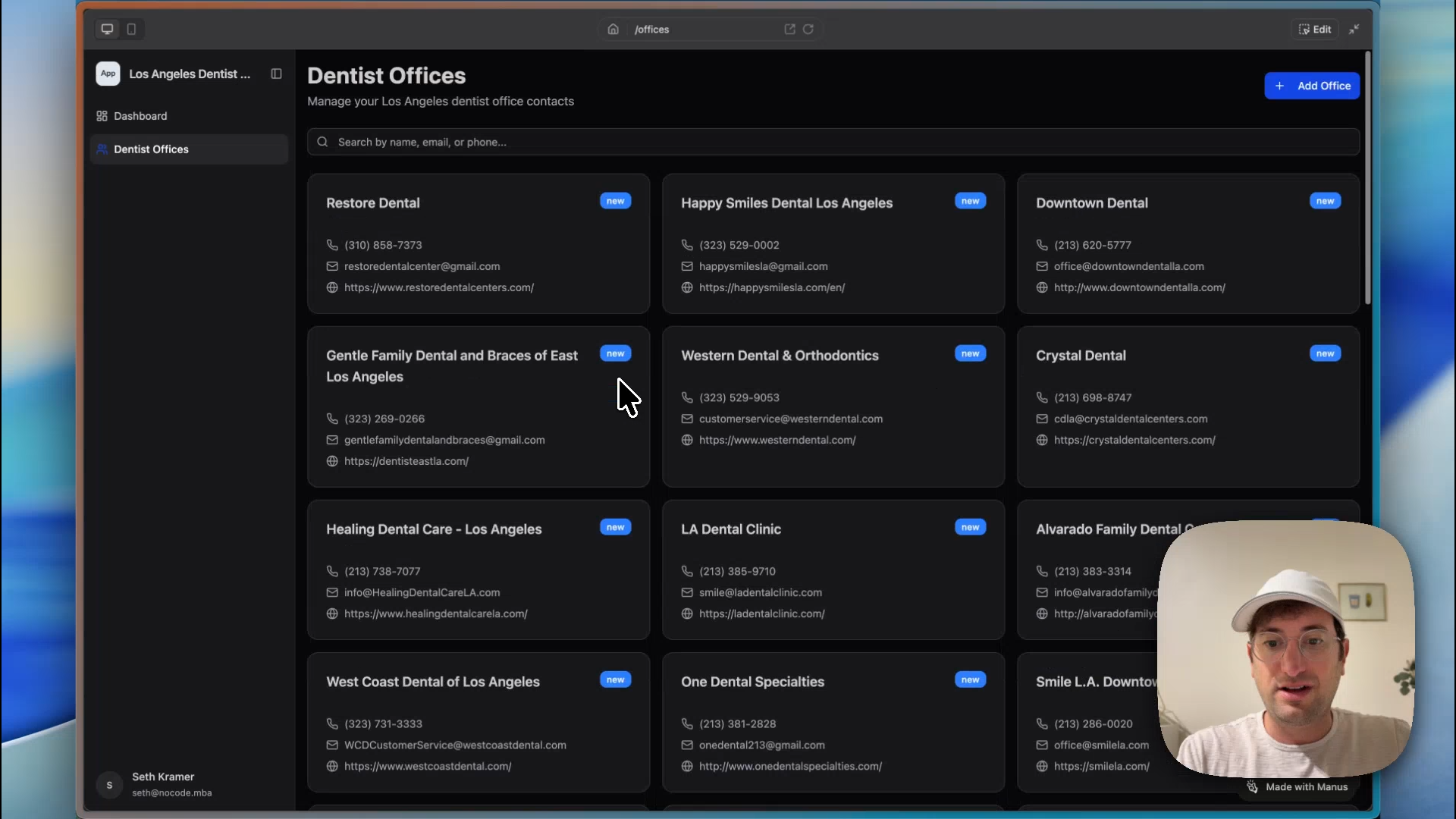Click the App logo icon
This screenshot has height=819, width=1456.
coord(108,74)
